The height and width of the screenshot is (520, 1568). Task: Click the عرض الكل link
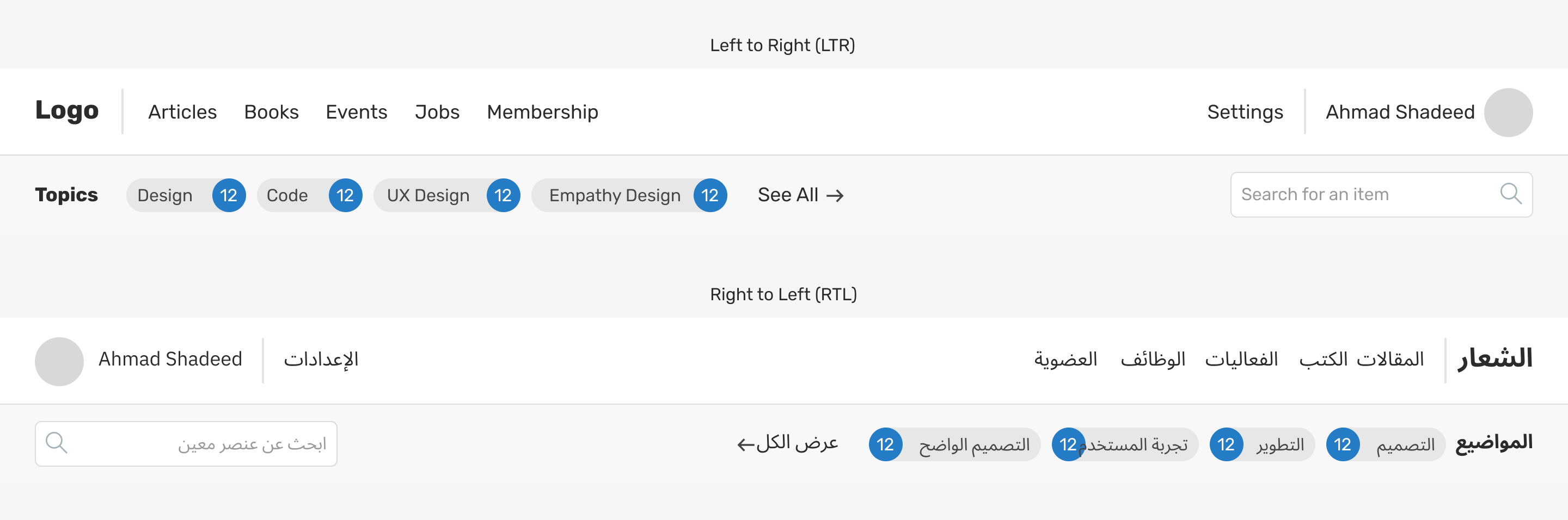point(788,443)
